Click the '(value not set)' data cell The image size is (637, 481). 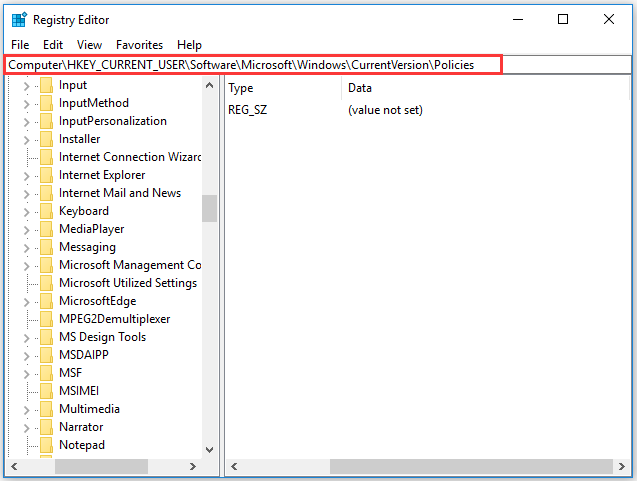(x=385, y=110)
